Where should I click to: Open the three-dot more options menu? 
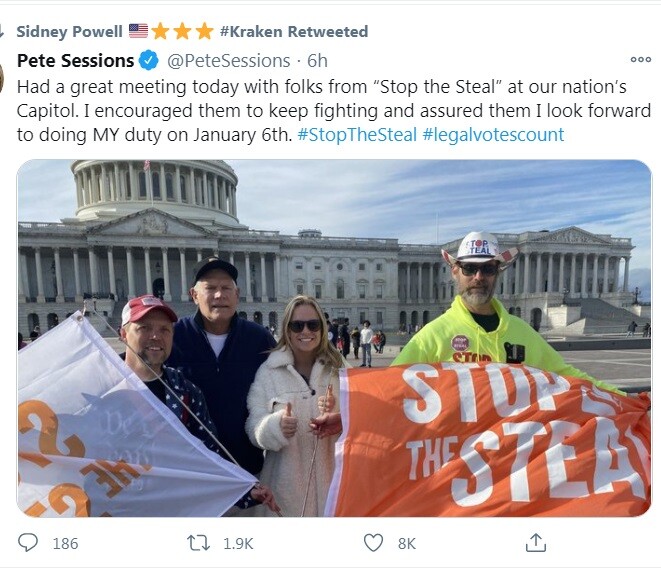click(x=640, y=60)
